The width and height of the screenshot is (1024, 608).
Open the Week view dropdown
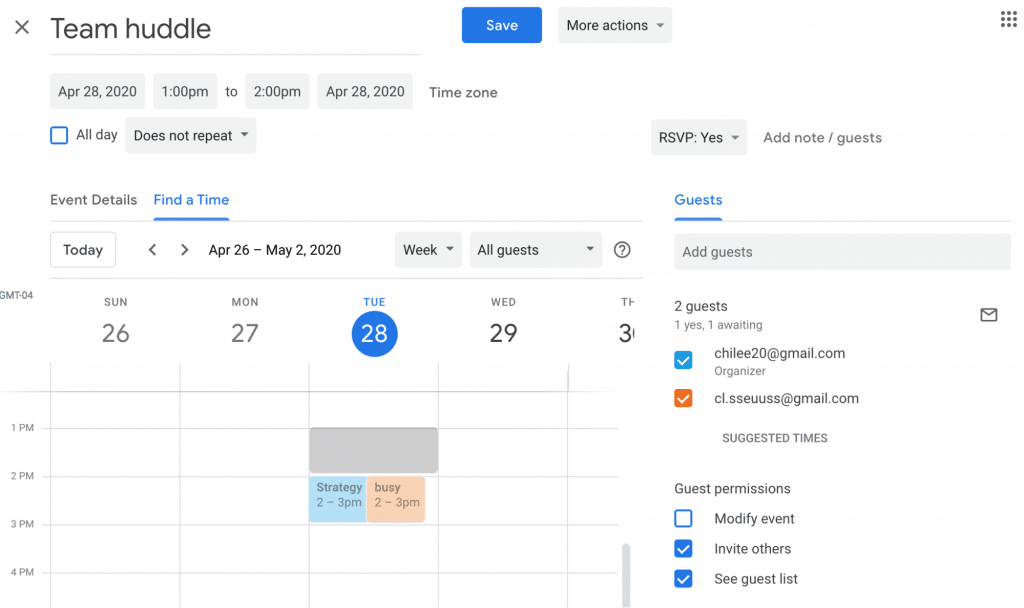pos(428,250)
